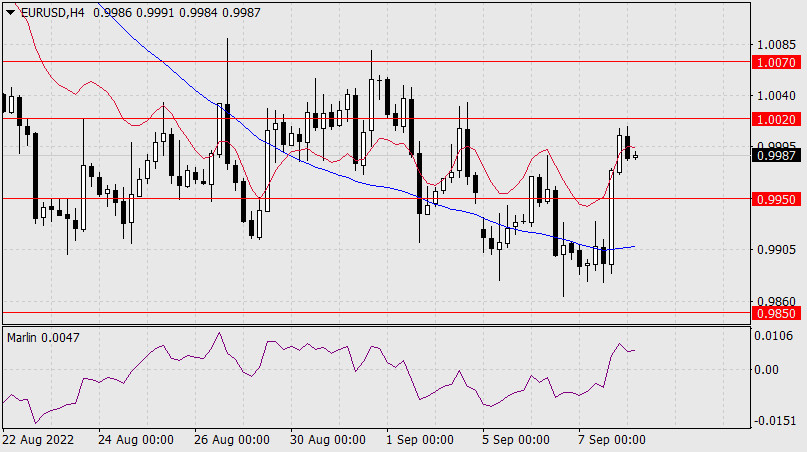807x452 pixels.
Task: Click the 7 Sep 00:00 date marker
Action: coord(610,440)
